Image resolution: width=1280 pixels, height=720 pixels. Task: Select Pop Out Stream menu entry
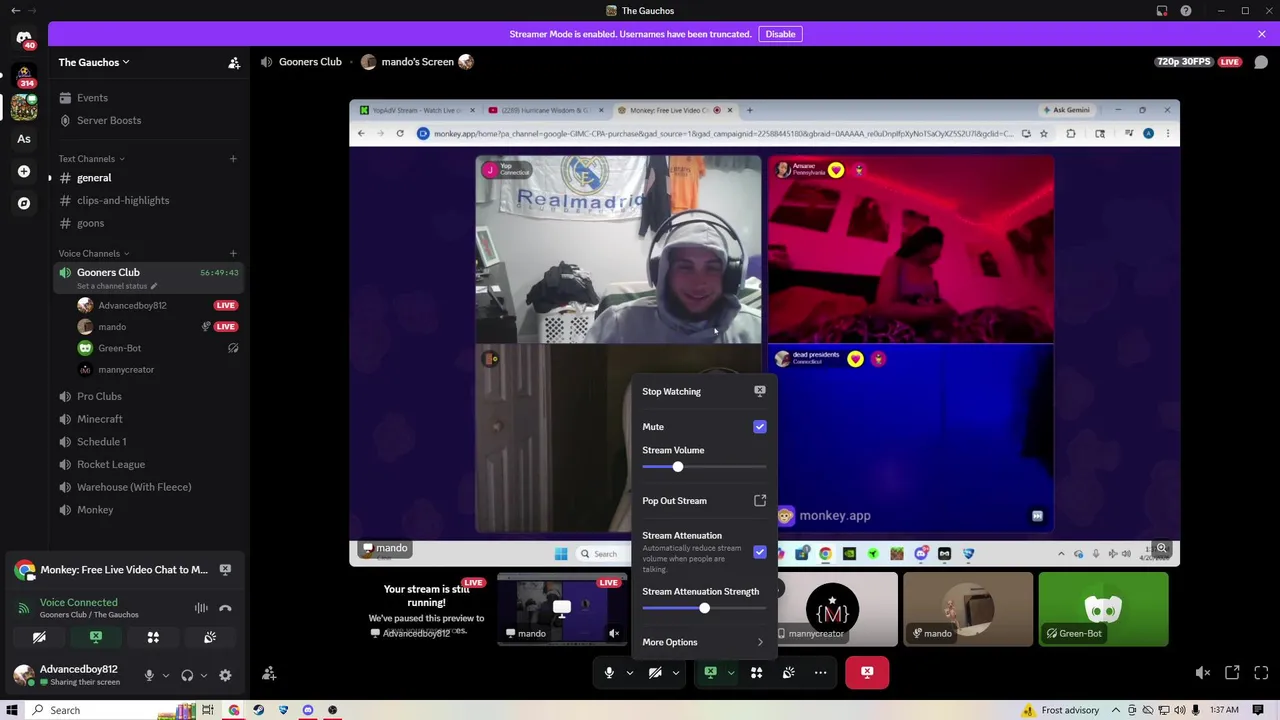[x=704, y=500]
